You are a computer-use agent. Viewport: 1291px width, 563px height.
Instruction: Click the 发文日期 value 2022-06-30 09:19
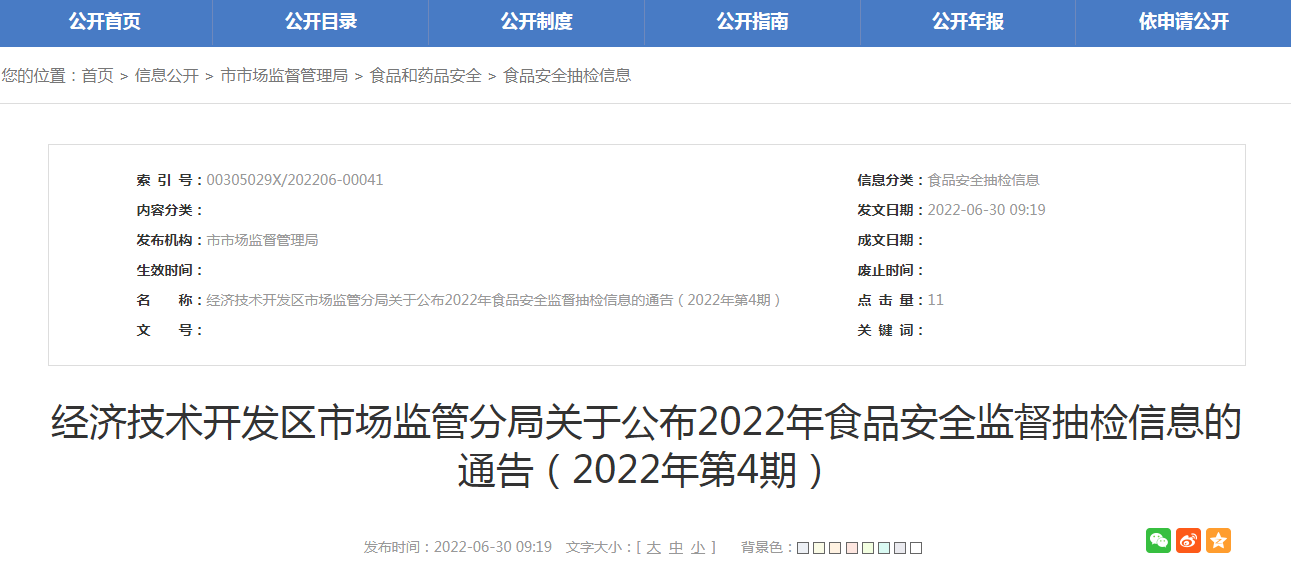tap(987, 210)
